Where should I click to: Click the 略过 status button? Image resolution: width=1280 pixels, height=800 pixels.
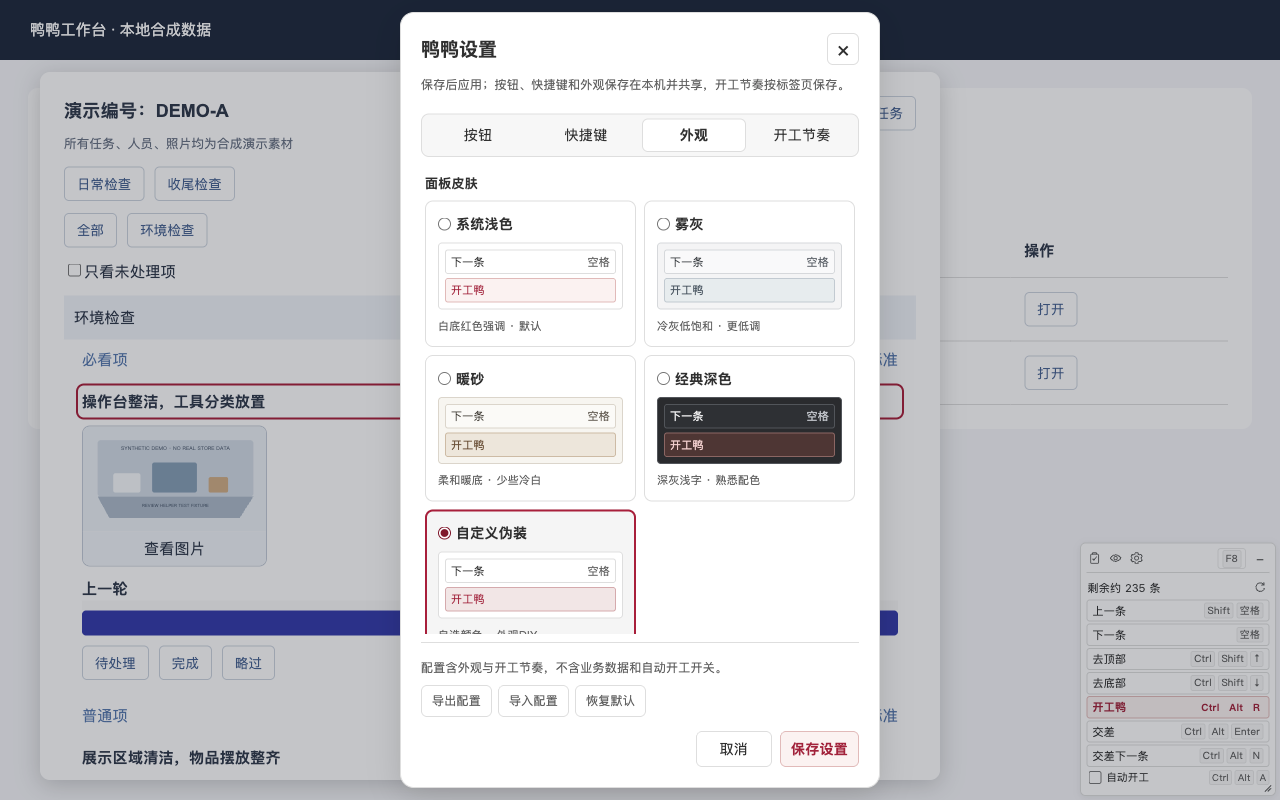248,663
